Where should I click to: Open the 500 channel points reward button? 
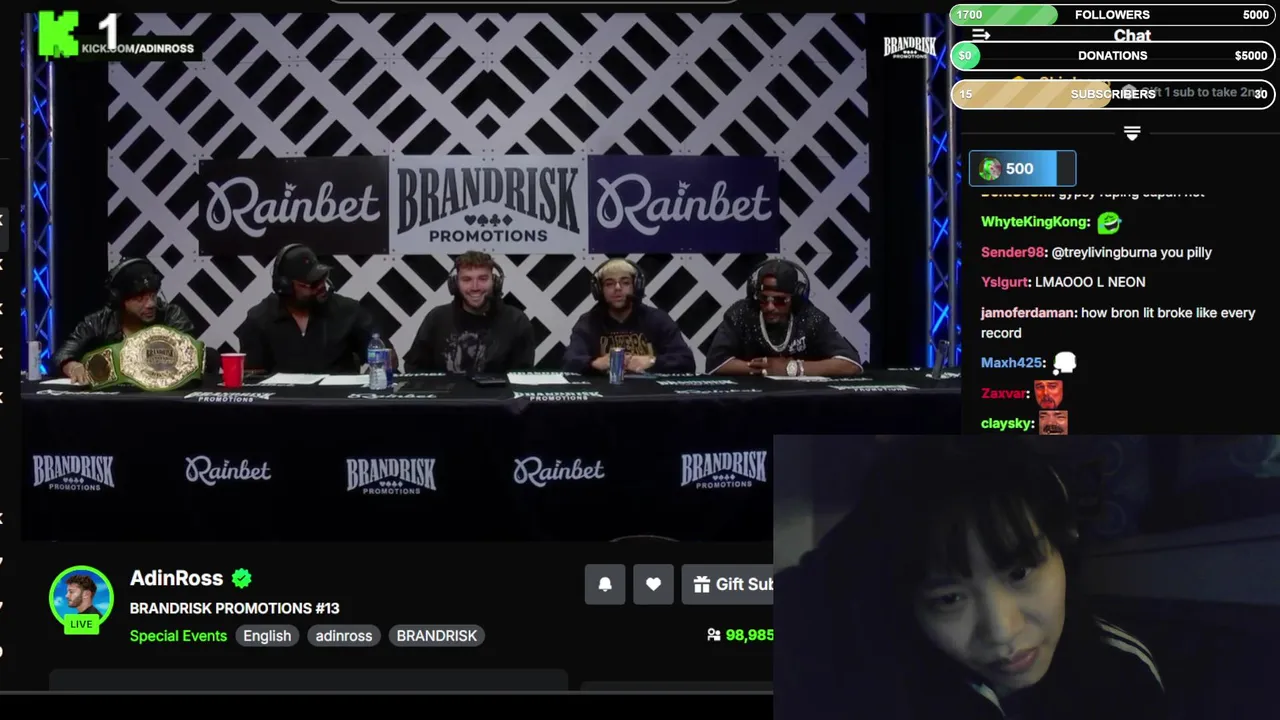point(1022,169)
